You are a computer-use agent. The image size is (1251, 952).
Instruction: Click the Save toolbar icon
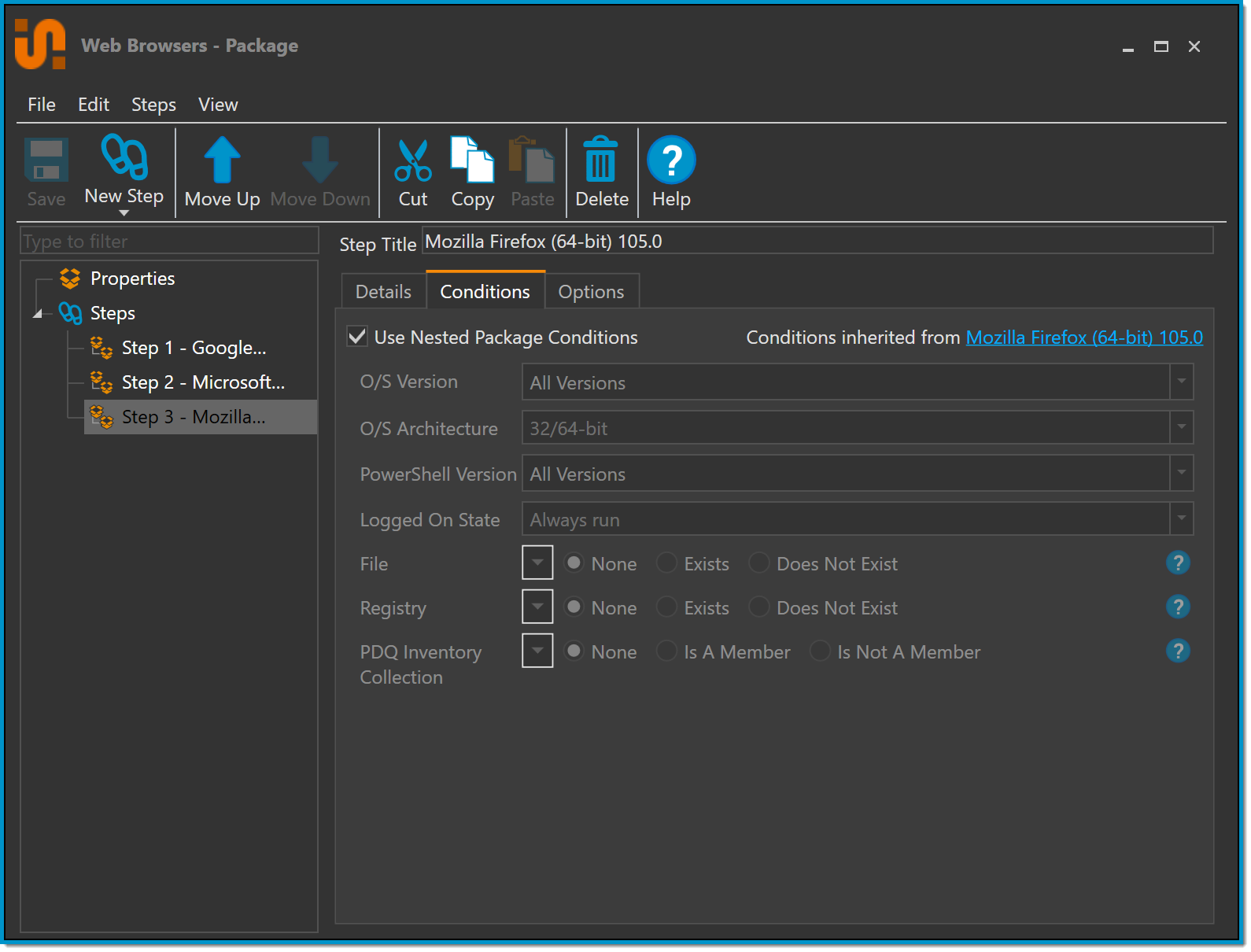46,161
